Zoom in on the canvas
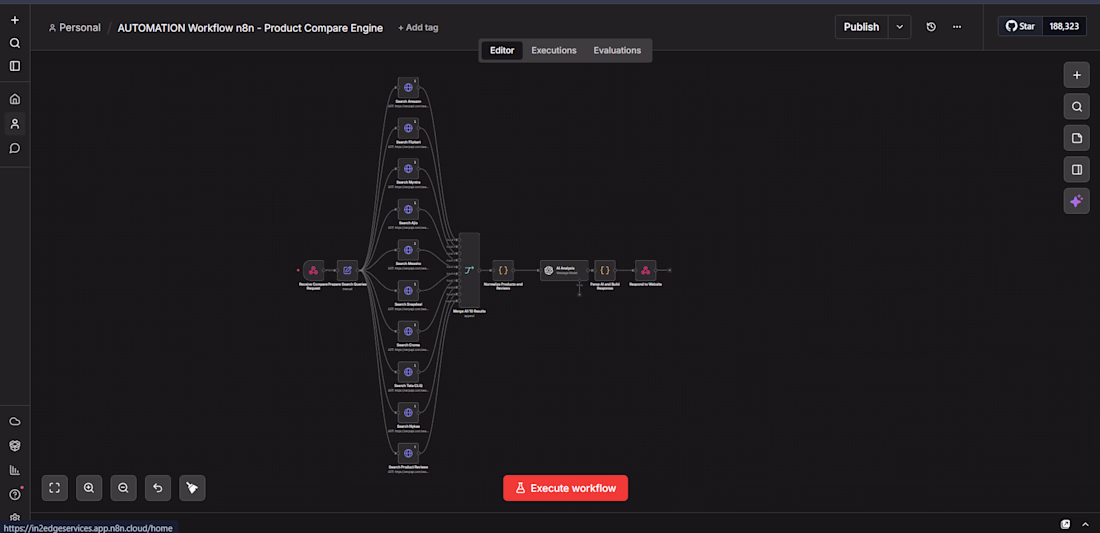 [x=89, y=487]
